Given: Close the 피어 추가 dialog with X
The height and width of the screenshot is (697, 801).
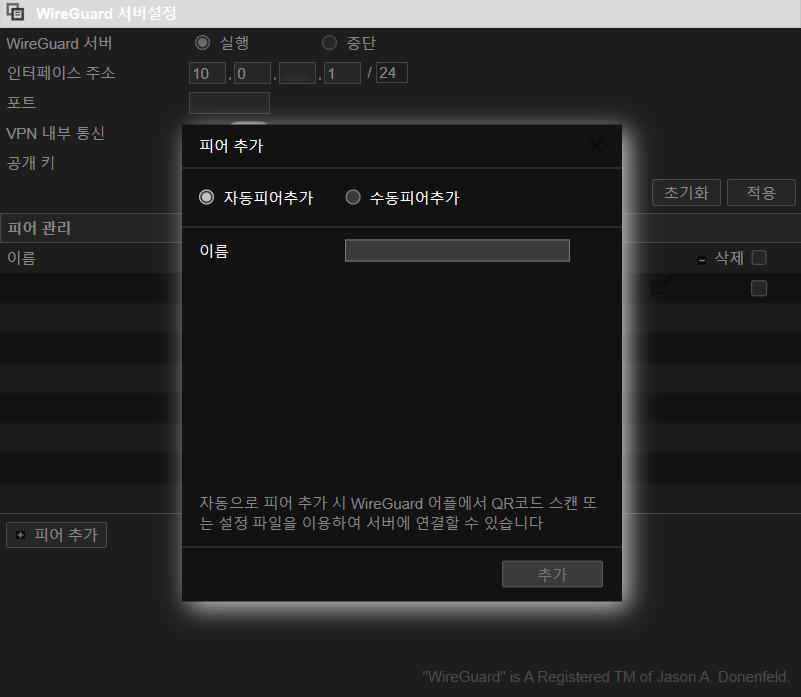Looking at the screenshot, I should 597,146.
